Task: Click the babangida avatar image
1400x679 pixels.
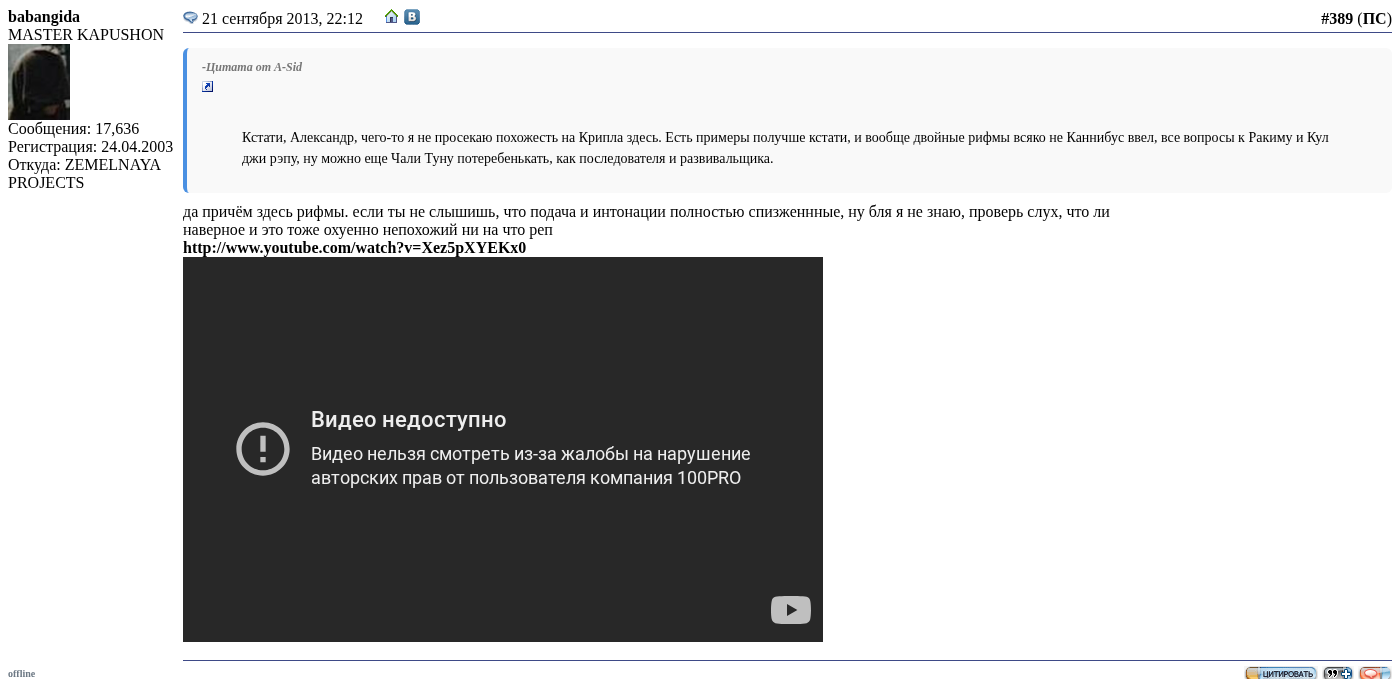Action: click(x=39, y=82)
